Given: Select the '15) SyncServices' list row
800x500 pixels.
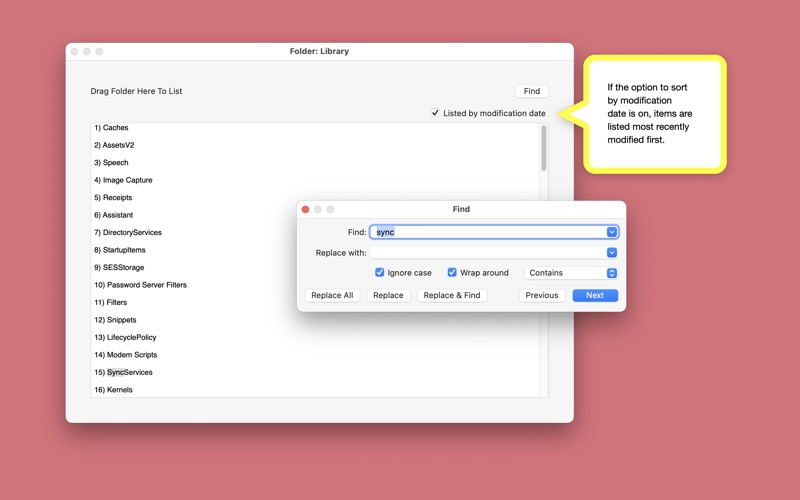Looking at the screenshot, I should (315, 372).
